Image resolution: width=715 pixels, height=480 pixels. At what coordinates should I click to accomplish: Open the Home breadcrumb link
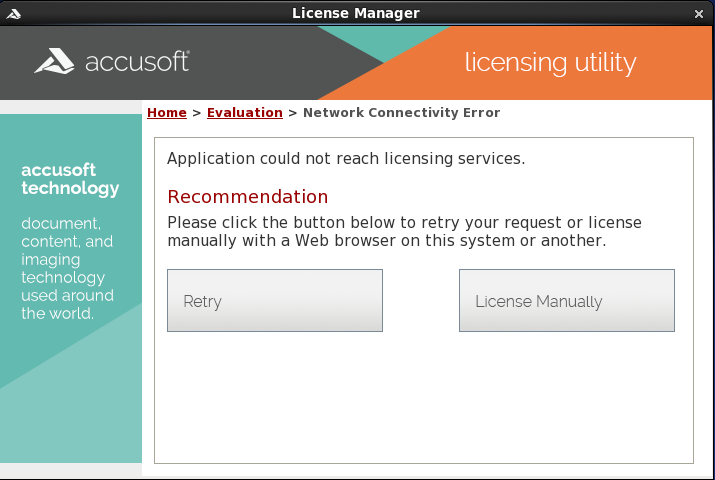[x=167, y=113]
